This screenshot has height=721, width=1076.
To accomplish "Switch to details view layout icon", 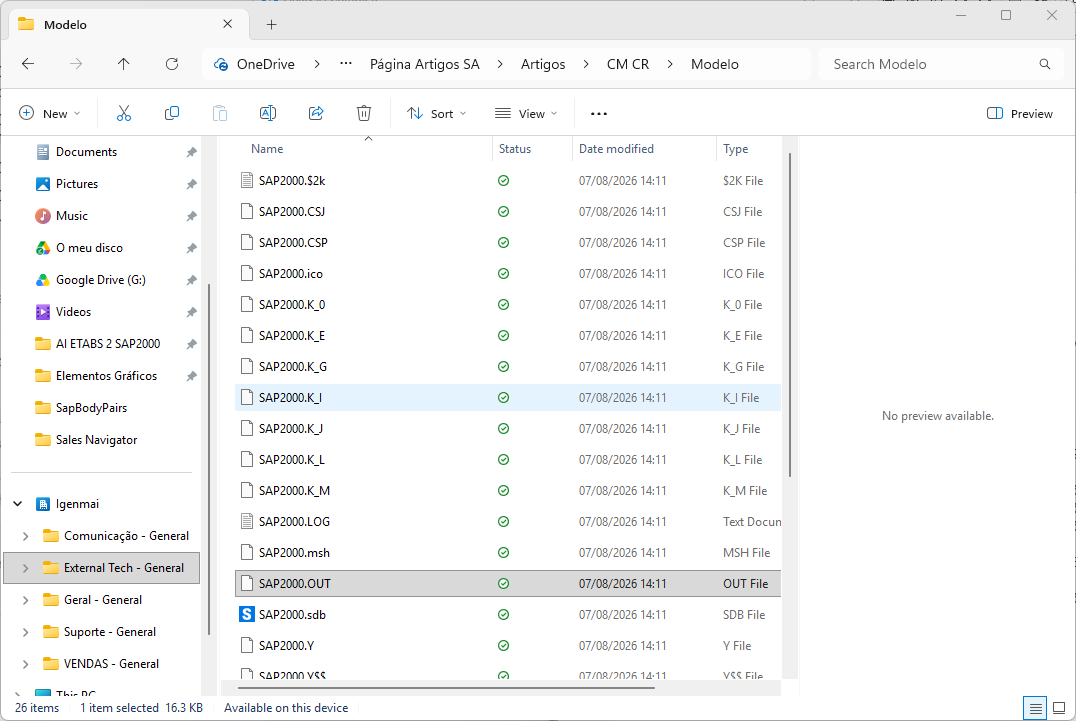I will tap(1036, 708).
